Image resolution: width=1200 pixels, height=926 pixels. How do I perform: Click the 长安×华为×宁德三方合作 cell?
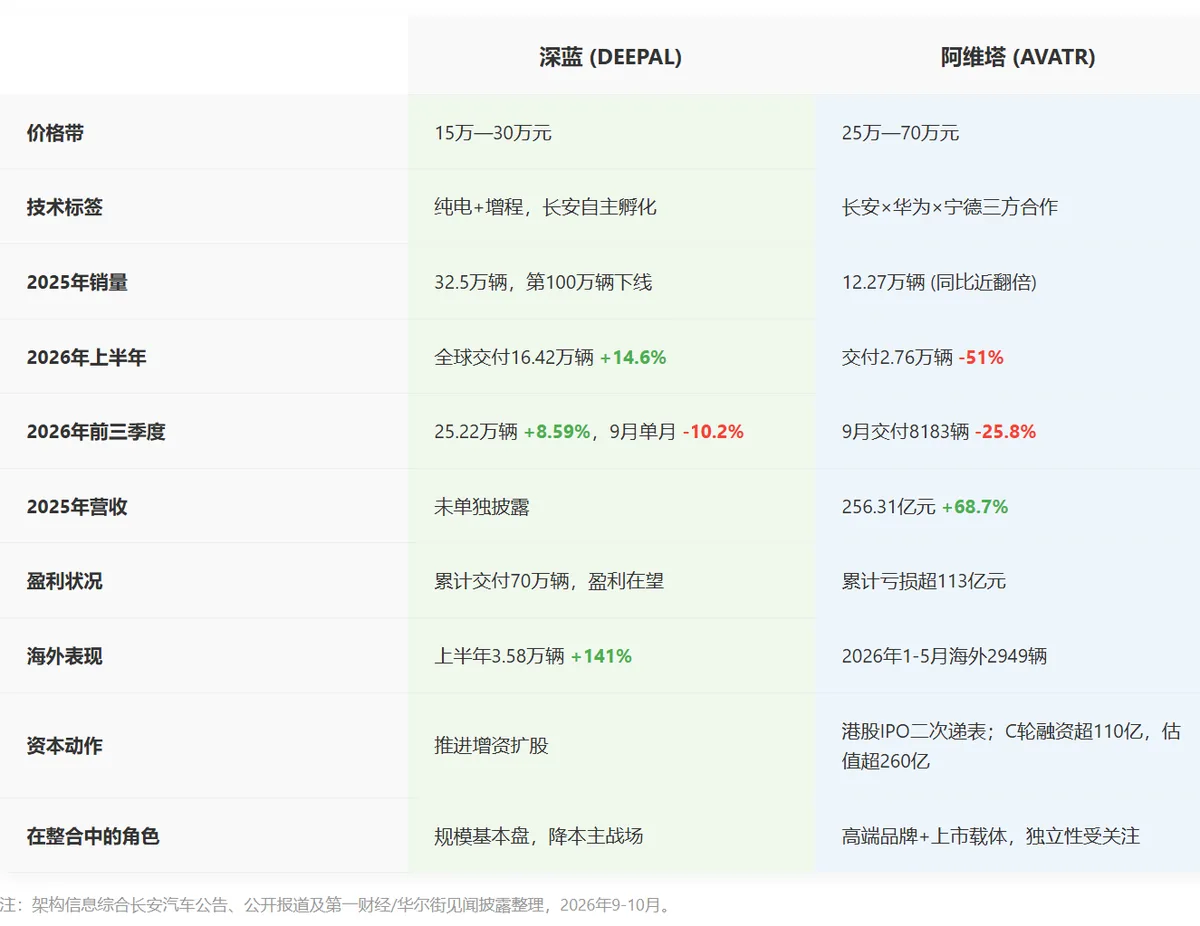click(x=1007, y=207)
